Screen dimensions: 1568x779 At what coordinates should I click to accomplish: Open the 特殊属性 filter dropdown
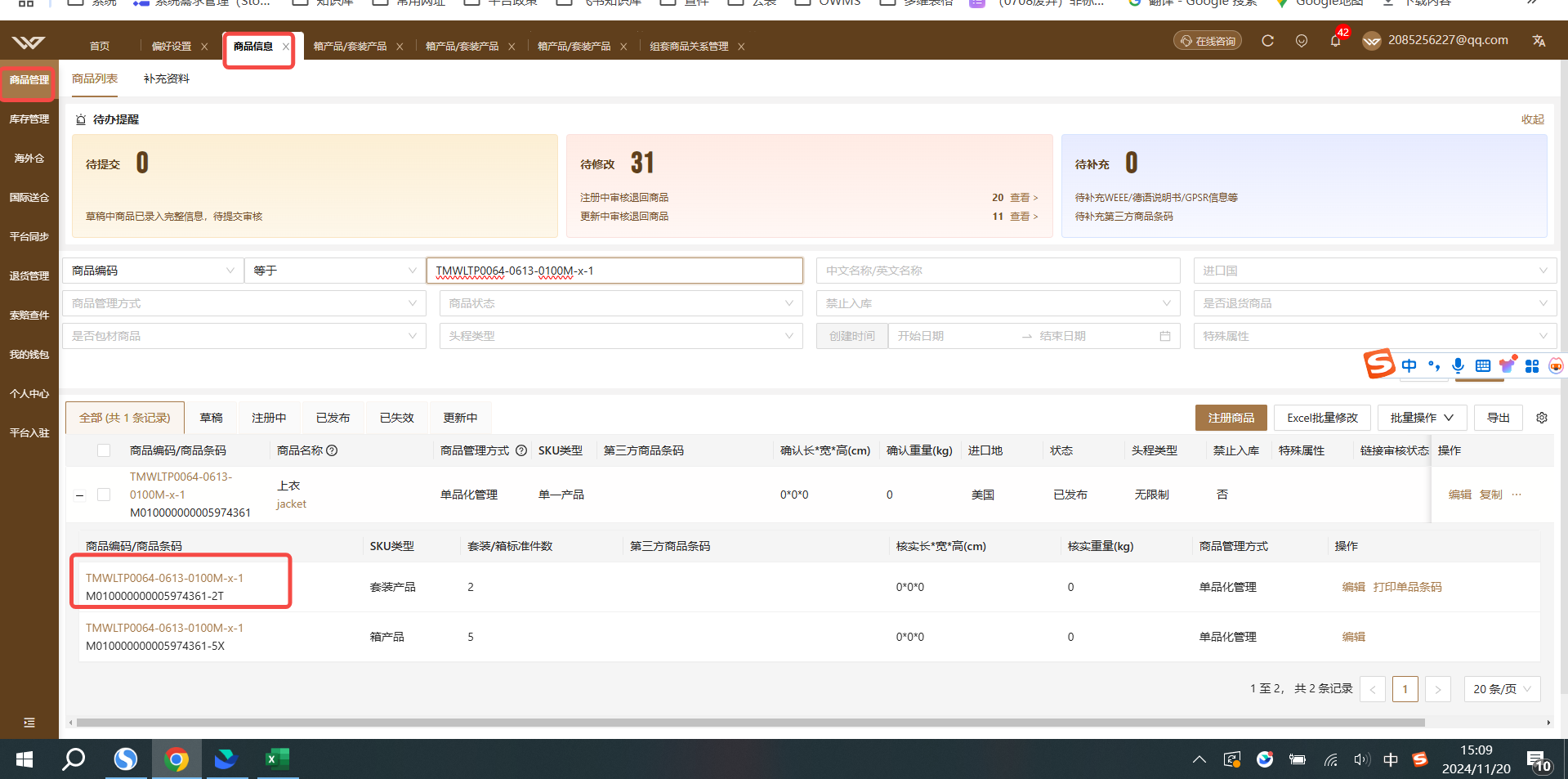tap(1375, 336)
